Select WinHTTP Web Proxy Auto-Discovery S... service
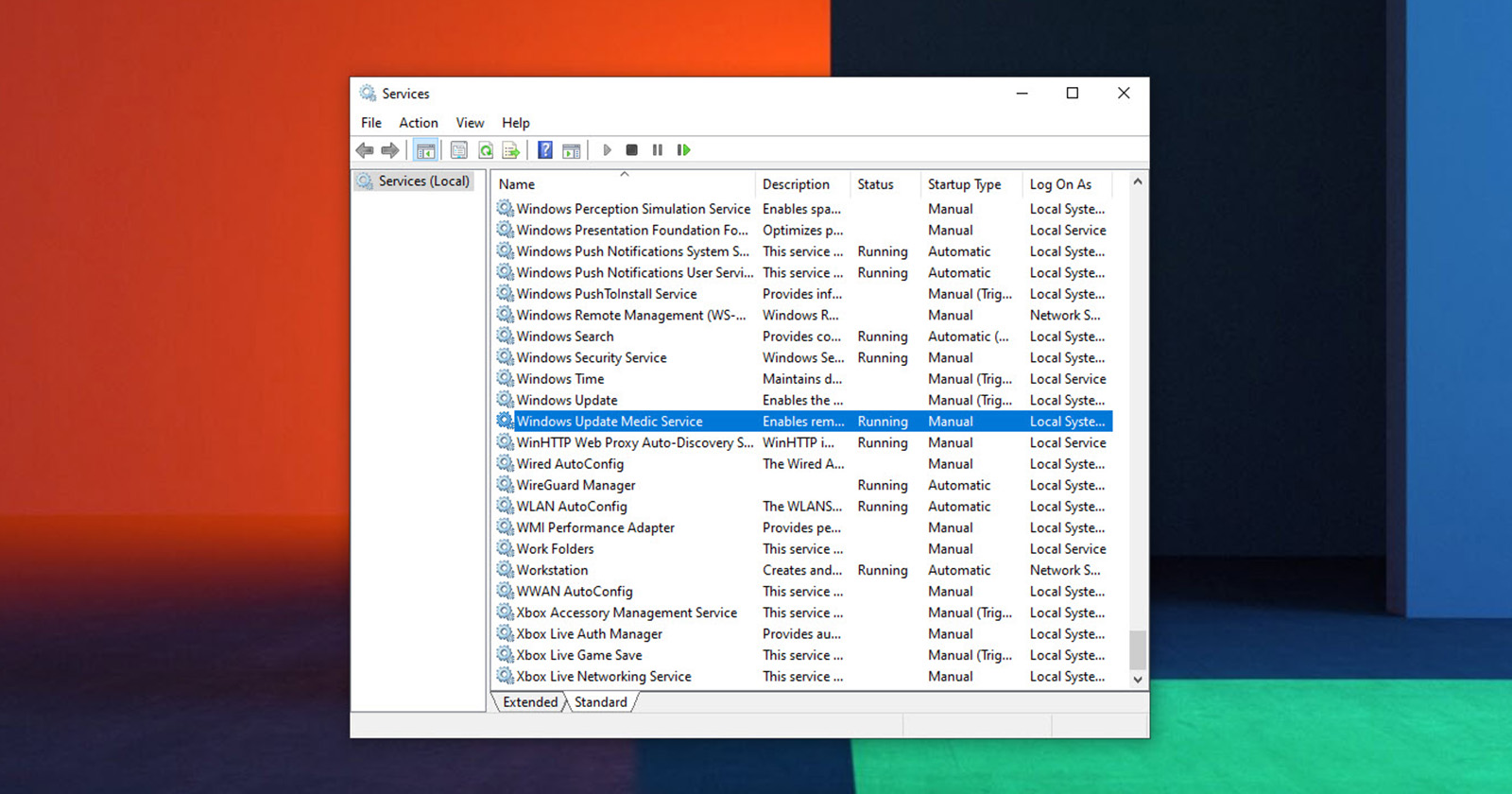The height and width of the screenshot is (794, 1512). coord(635,442)
